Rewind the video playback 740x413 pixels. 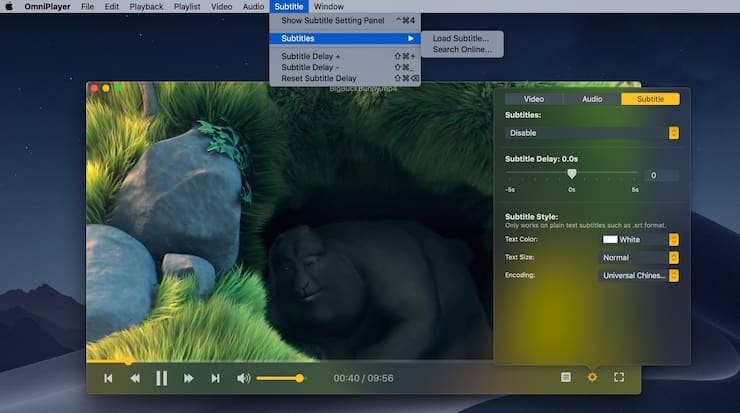coord(135,378)
